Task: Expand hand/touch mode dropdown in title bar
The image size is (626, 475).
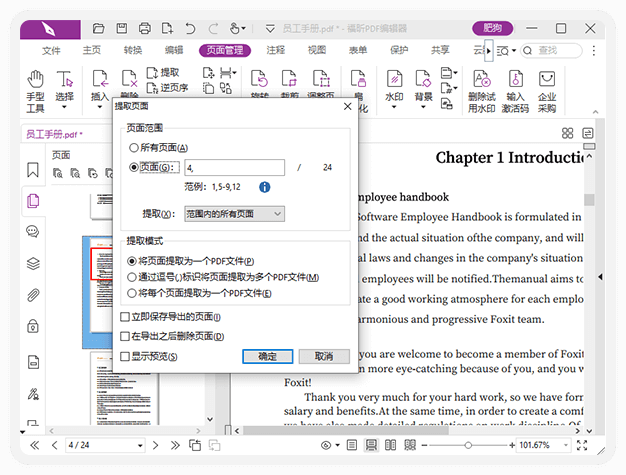Action: [x=244, y=28]
